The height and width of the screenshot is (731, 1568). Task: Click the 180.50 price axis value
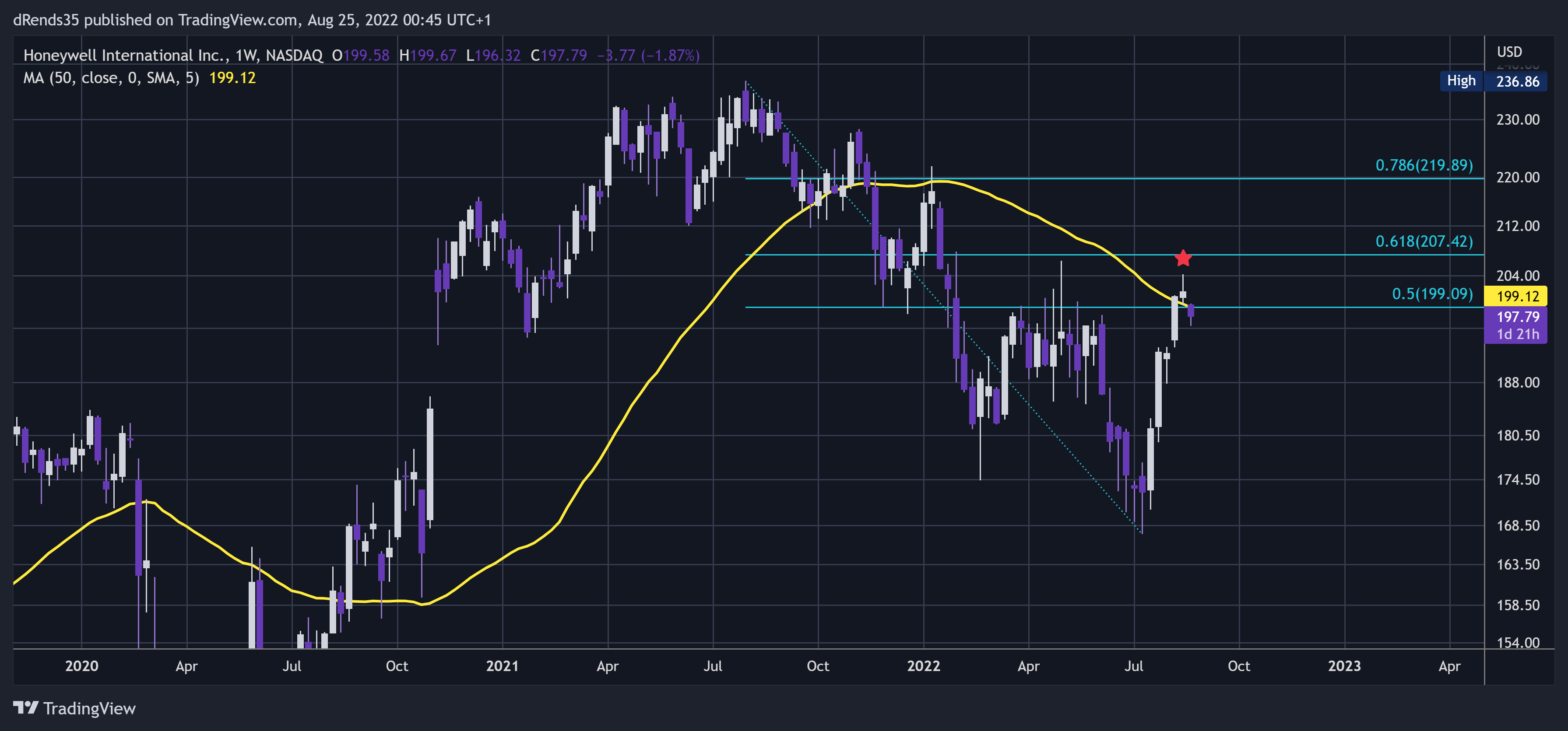[1518, 435]
